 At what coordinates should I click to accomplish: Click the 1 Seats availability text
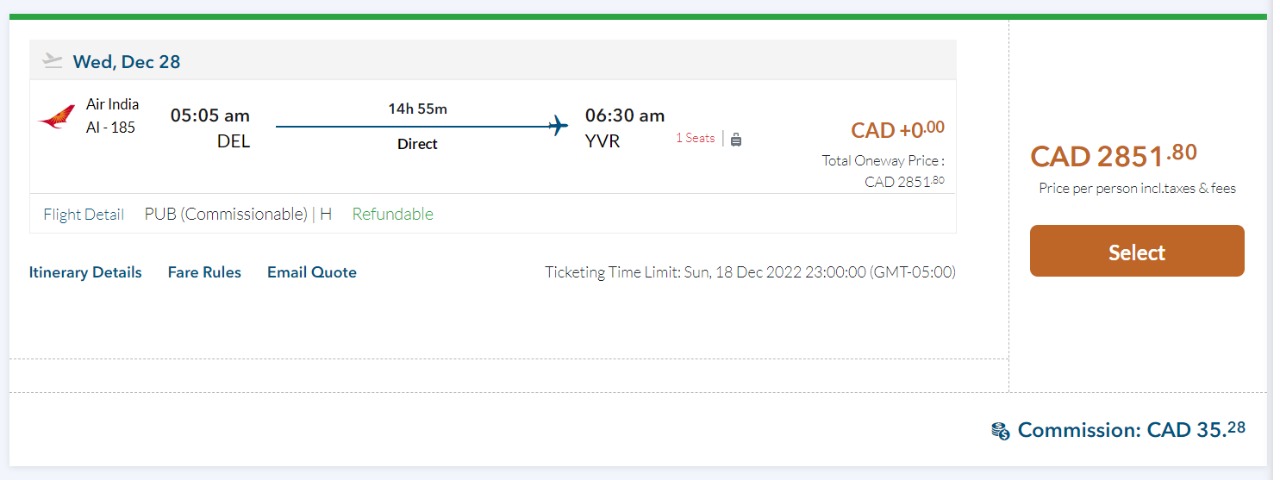pyautogui.click(x=695, y=138)
